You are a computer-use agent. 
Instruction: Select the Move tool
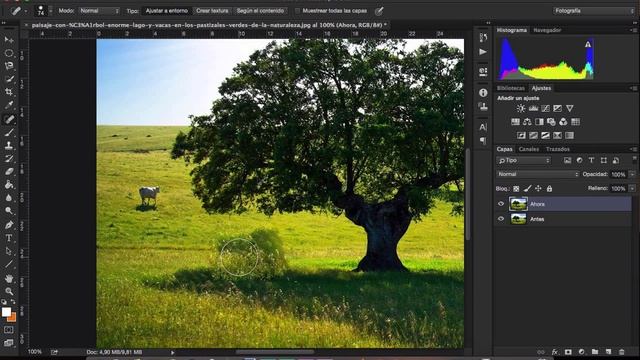pyautogui.click(x=9, y=40)
